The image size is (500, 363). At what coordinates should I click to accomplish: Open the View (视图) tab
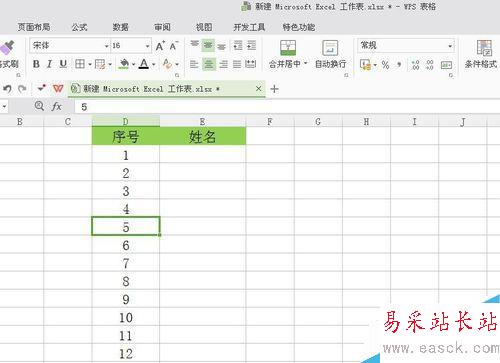204,27
